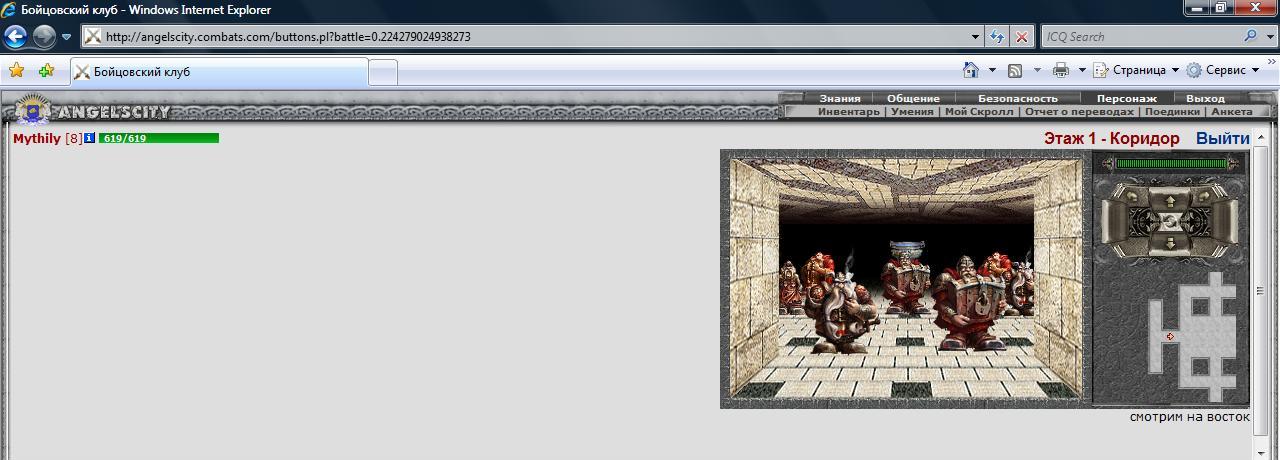
Task: Expand the Print dropdown arrow
Action: [x=1082, y=70]
